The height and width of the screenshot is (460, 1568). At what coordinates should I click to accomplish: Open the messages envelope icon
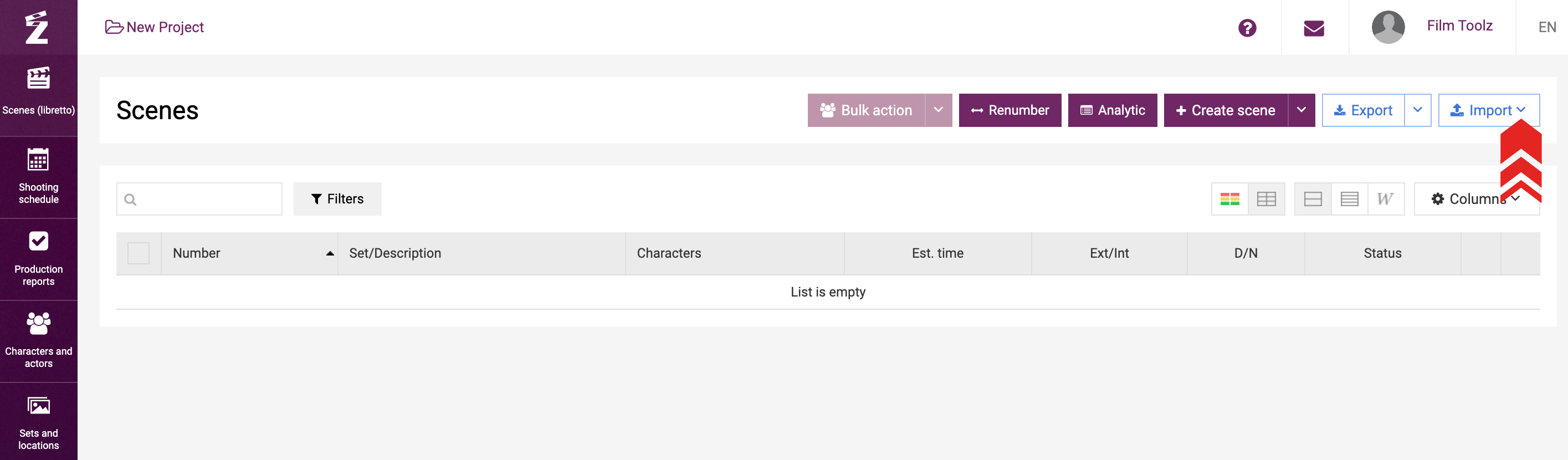(1314, 28)
